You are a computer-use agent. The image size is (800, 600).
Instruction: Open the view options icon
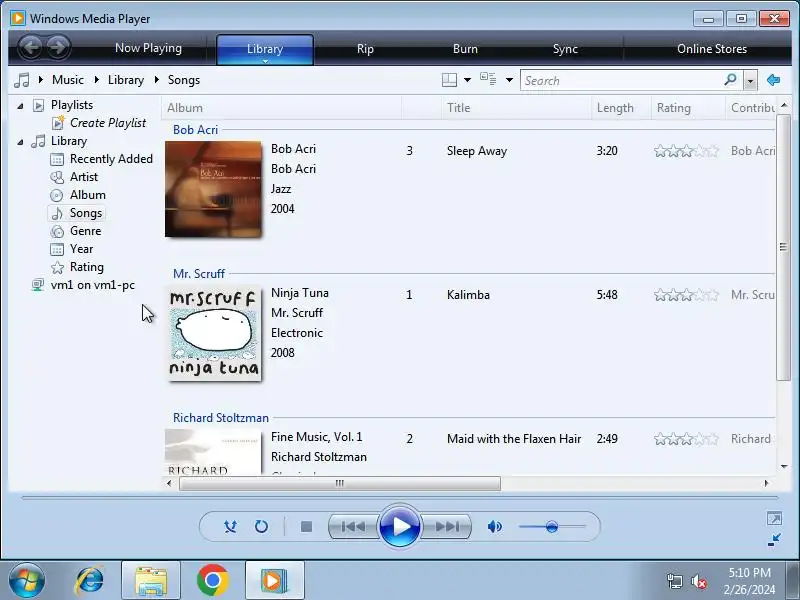488,79
